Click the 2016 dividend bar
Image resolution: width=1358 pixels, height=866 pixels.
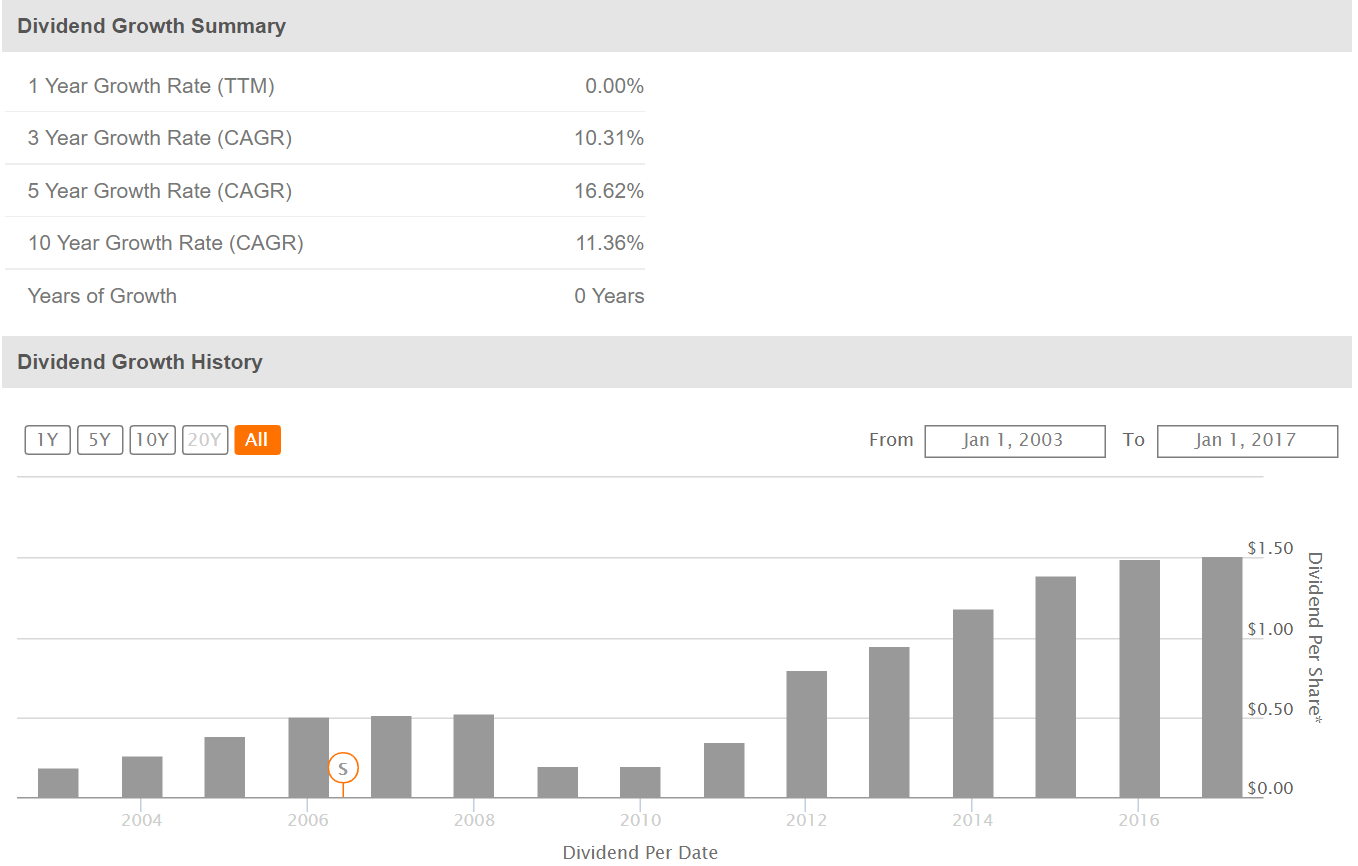click(x=1140, y=679)
